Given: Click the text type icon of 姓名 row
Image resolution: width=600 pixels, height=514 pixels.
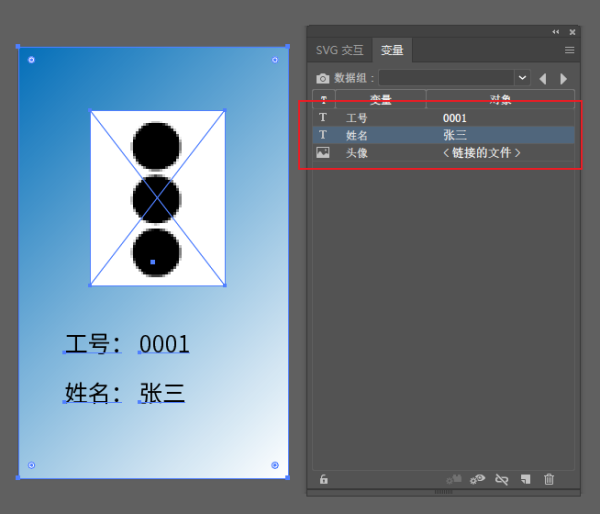Looking at the screenshot, I should 323,135.
